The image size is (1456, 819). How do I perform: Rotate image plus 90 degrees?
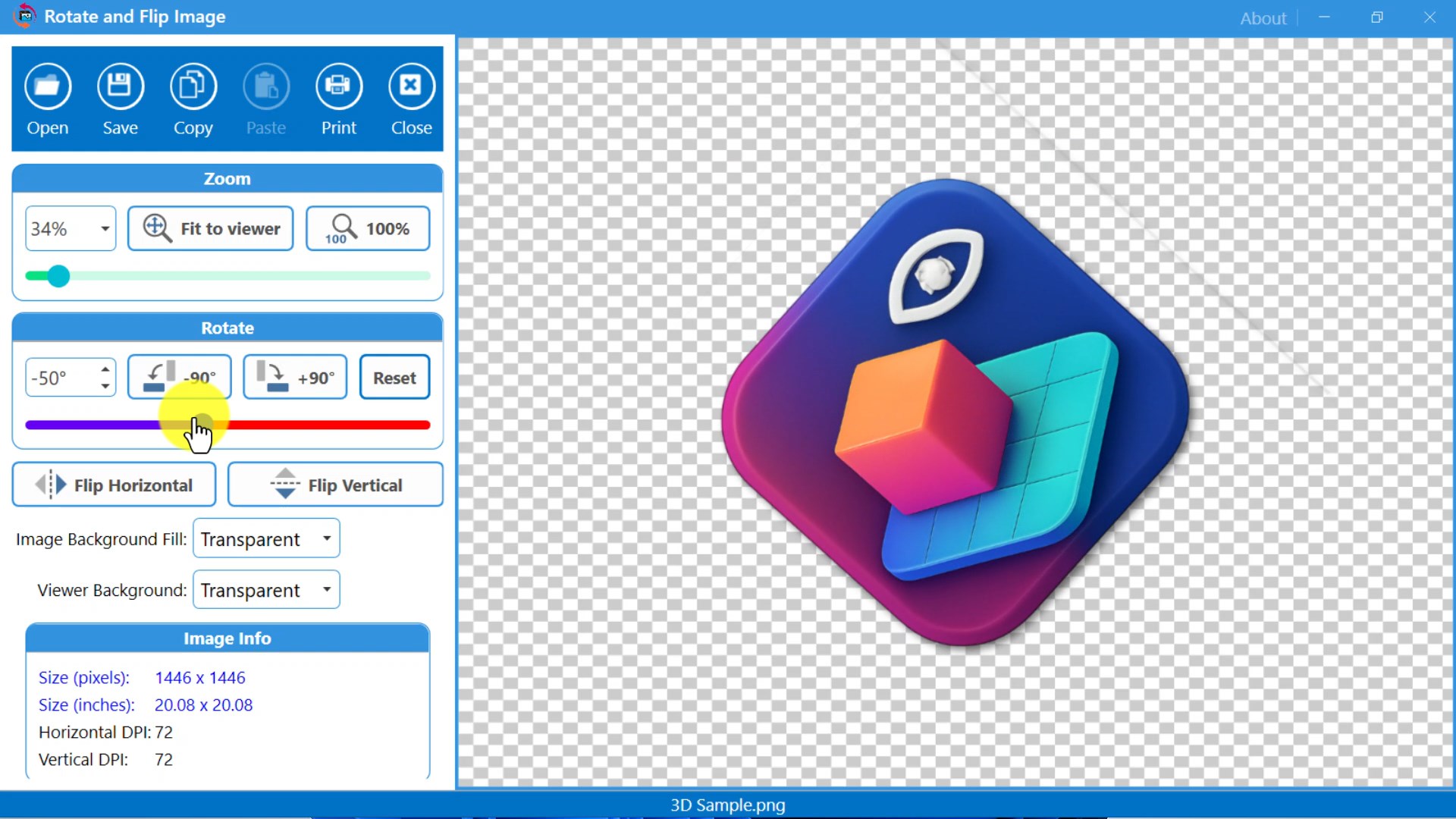295,377
